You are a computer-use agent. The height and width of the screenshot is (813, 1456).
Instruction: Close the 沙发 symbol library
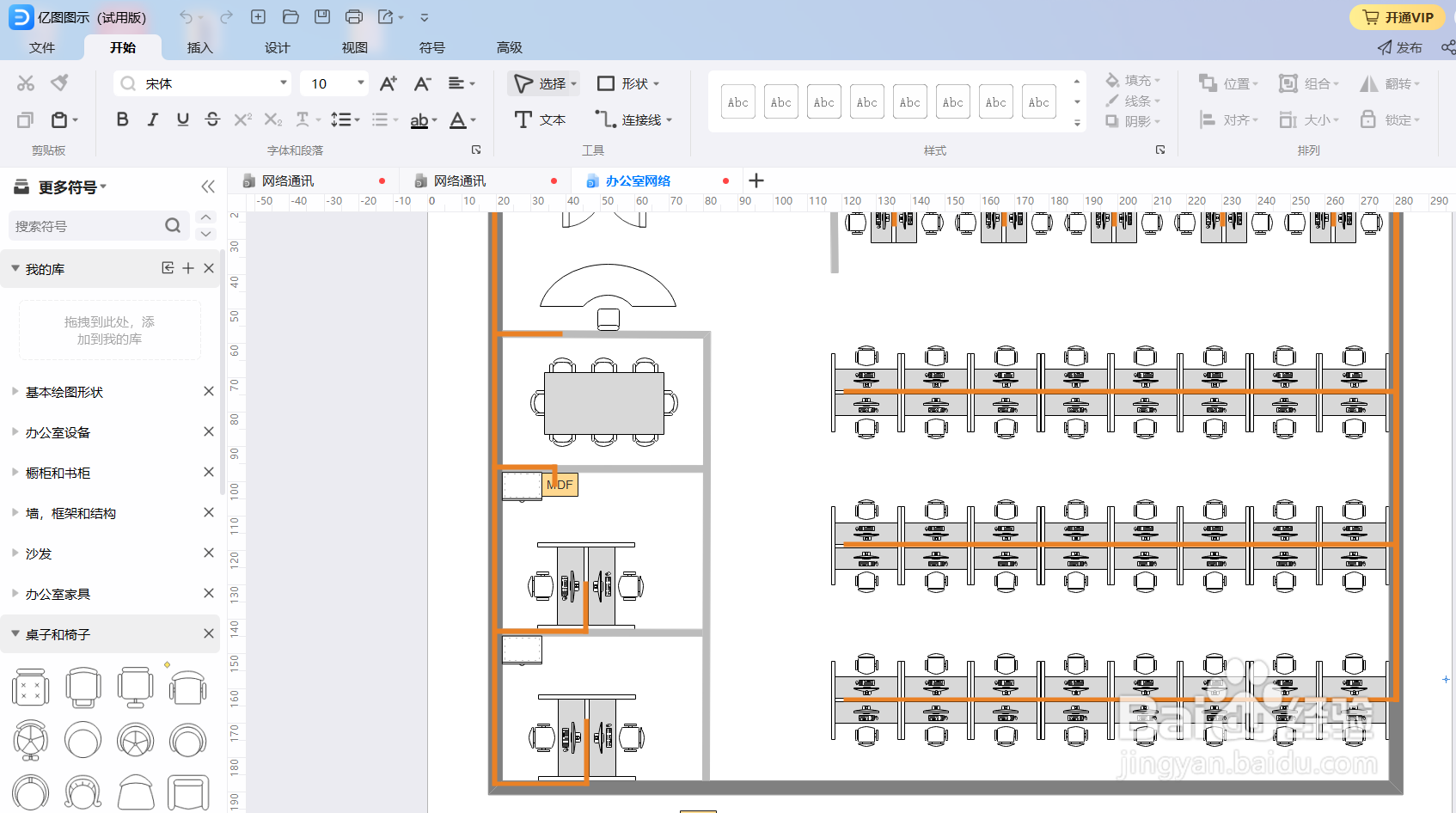(209, 553)
